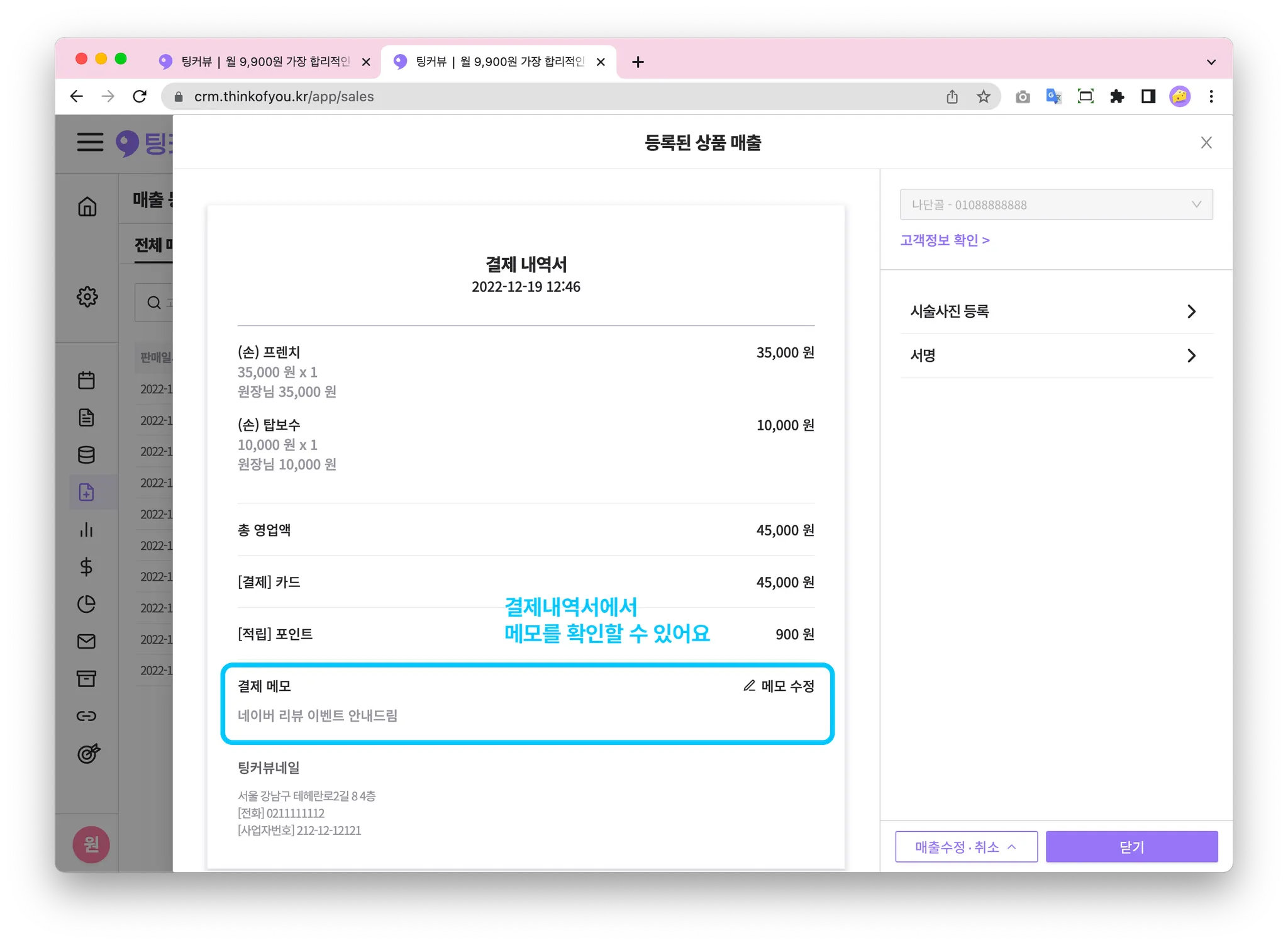Screen dimensions: 1288x945
Task: Click the camera icon in browser toolbar
Action: coord(1023,96)
